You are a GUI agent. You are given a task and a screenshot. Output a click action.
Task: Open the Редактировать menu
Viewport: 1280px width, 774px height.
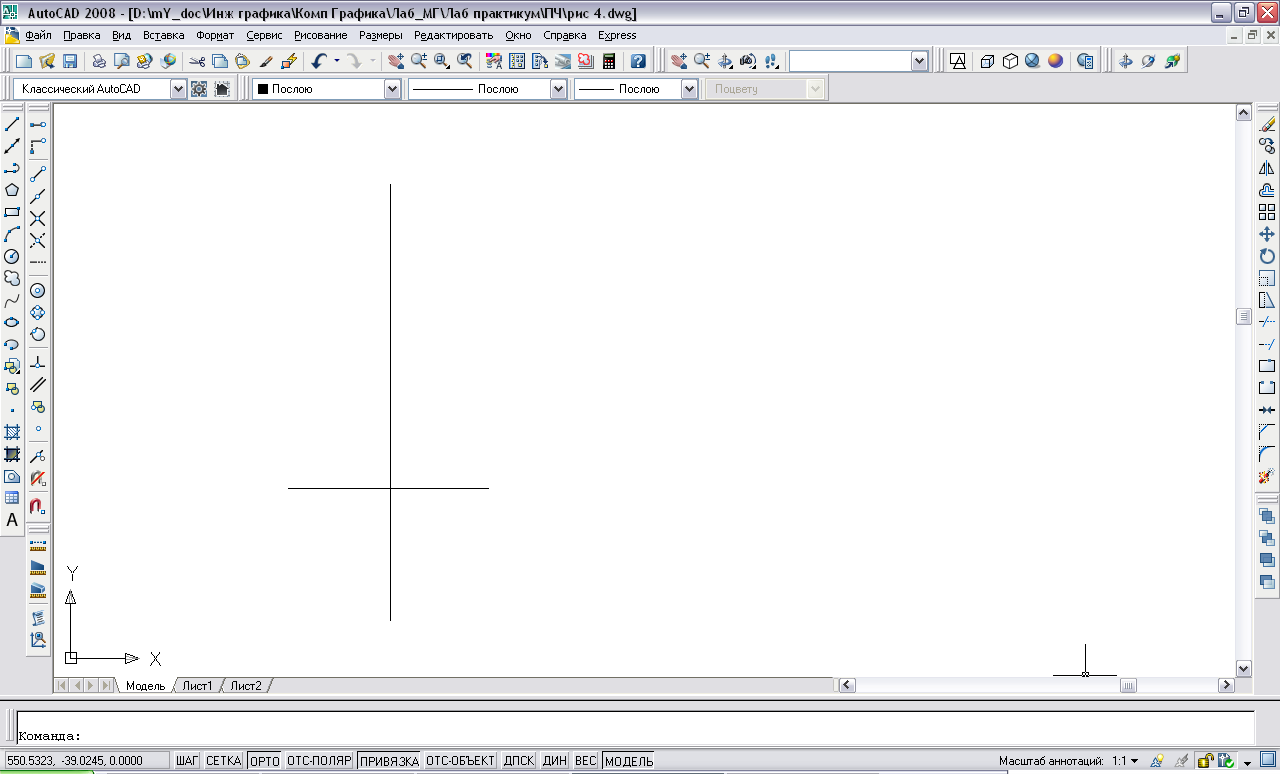click(453, 35)
